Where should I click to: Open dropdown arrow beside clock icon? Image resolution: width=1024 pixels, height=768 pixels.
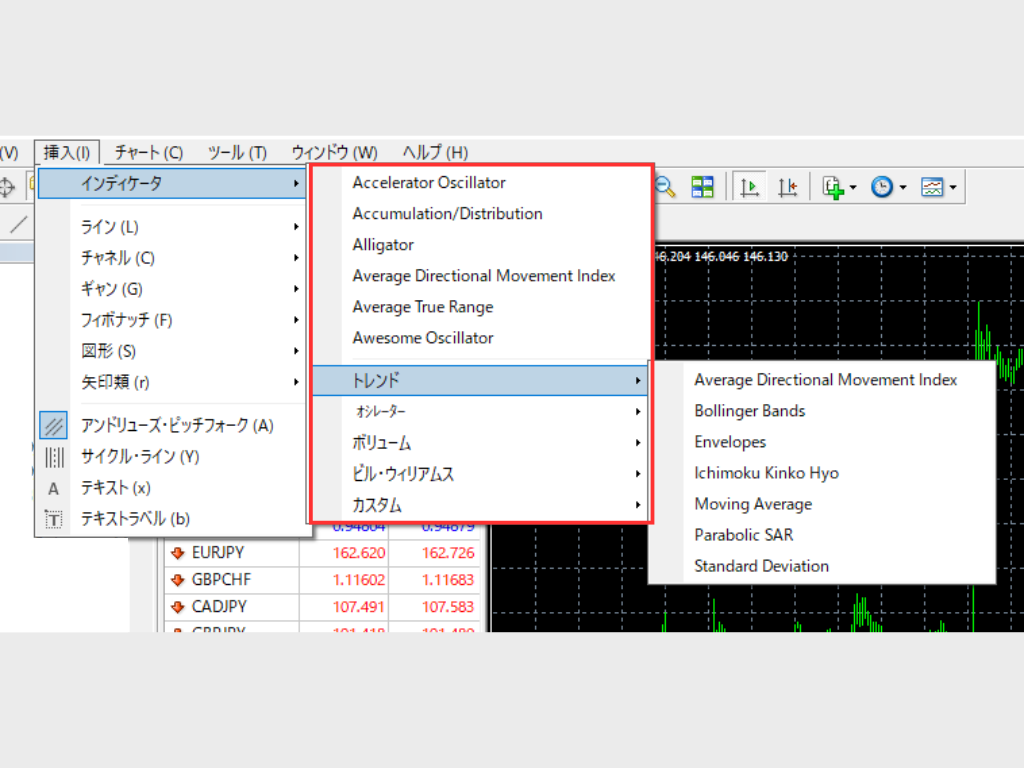pos(903,188)
